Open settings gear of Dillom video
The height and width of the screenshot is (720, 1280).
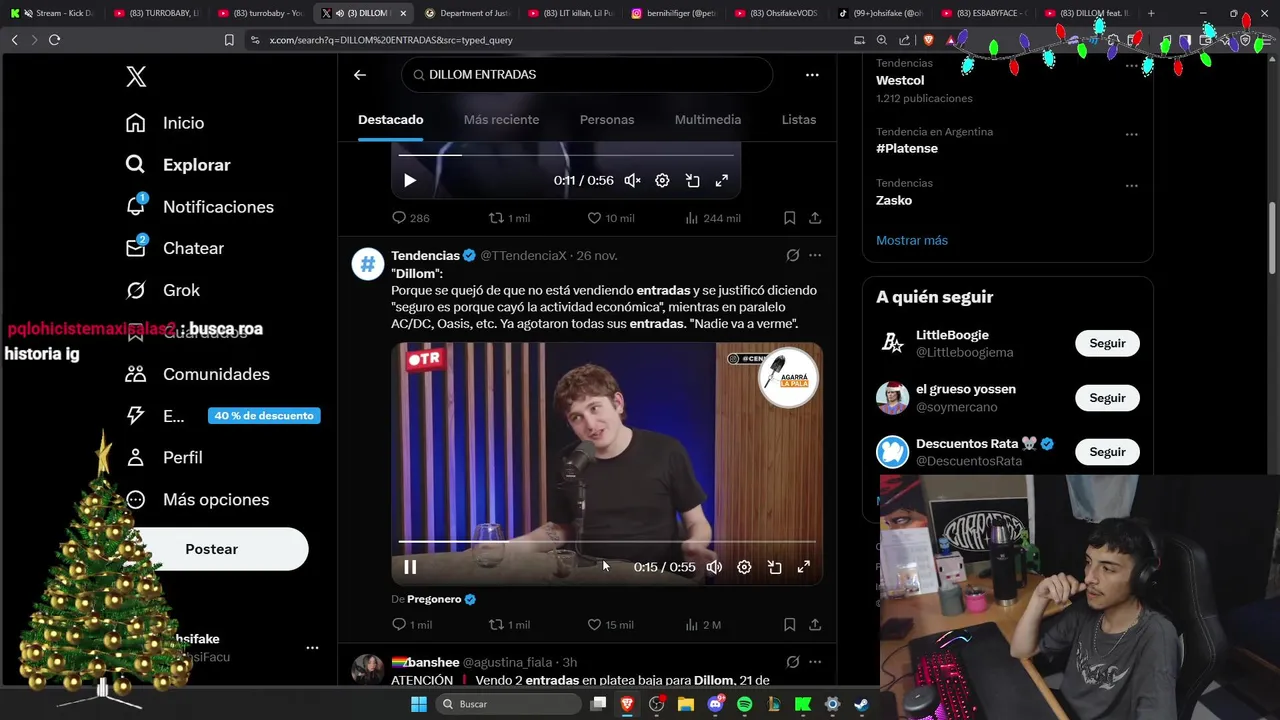click(744, 567)
